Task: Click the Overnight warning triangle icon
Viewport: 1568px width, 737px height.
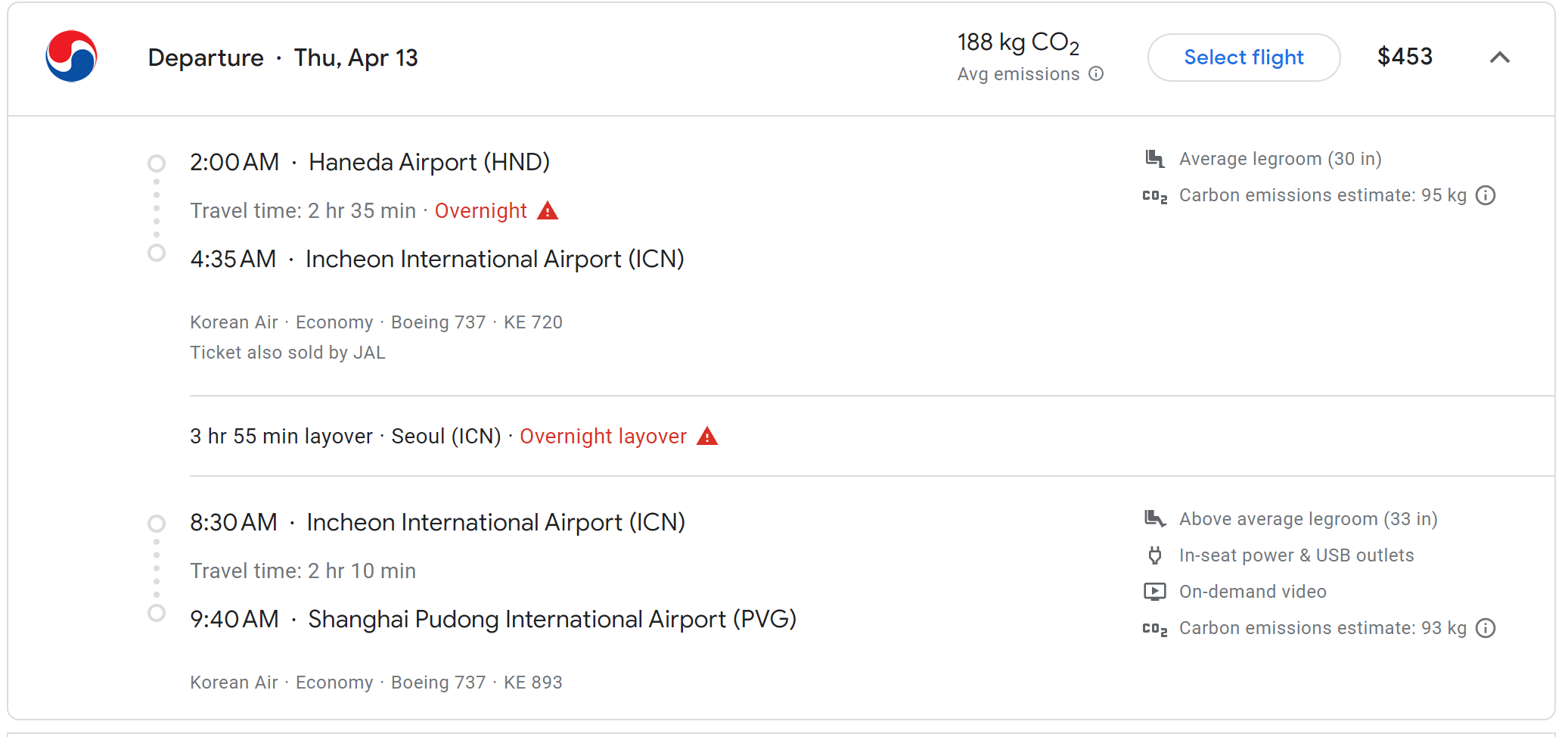Action: [548, 210]
